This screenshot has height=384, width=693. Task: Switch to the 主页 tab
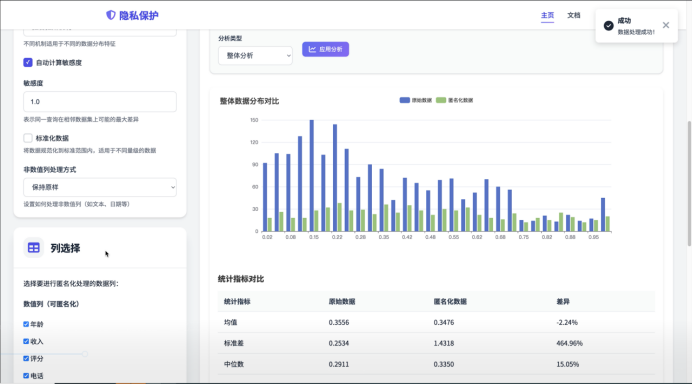pyautogui.click(x=547, y=15)
